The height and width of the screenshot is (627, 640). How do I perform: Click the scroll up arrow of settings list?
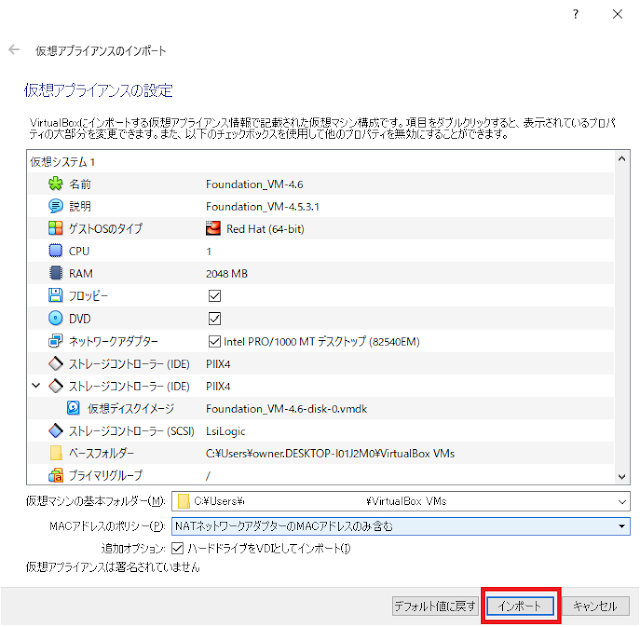[x=622, y=159]
